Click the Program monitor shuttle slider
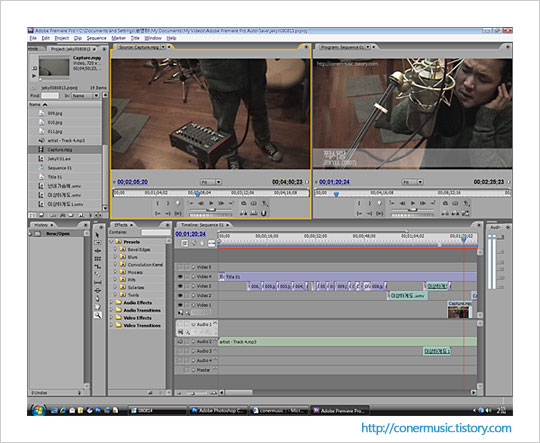The height and width of the screenshot is (443, 540). [412, 209]
